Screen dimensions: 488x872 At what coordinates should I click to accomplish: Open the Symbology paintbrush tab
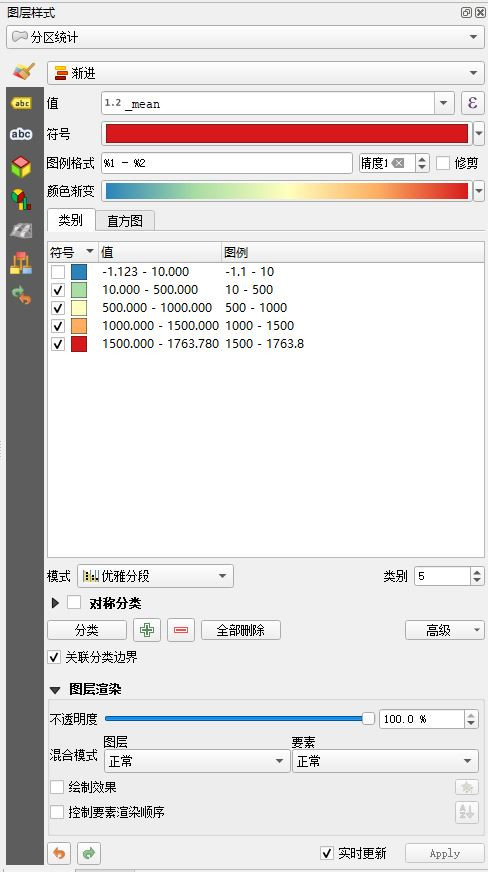click(22, 72)
